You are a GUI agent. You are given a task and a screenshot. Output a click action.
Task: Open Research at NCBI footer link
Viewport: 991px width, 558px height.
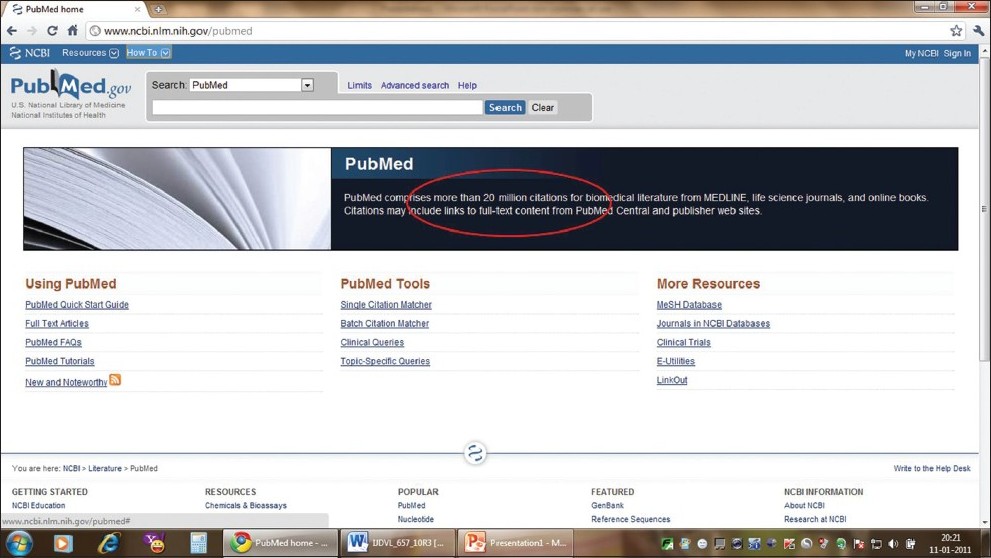[x=815, y=519]
